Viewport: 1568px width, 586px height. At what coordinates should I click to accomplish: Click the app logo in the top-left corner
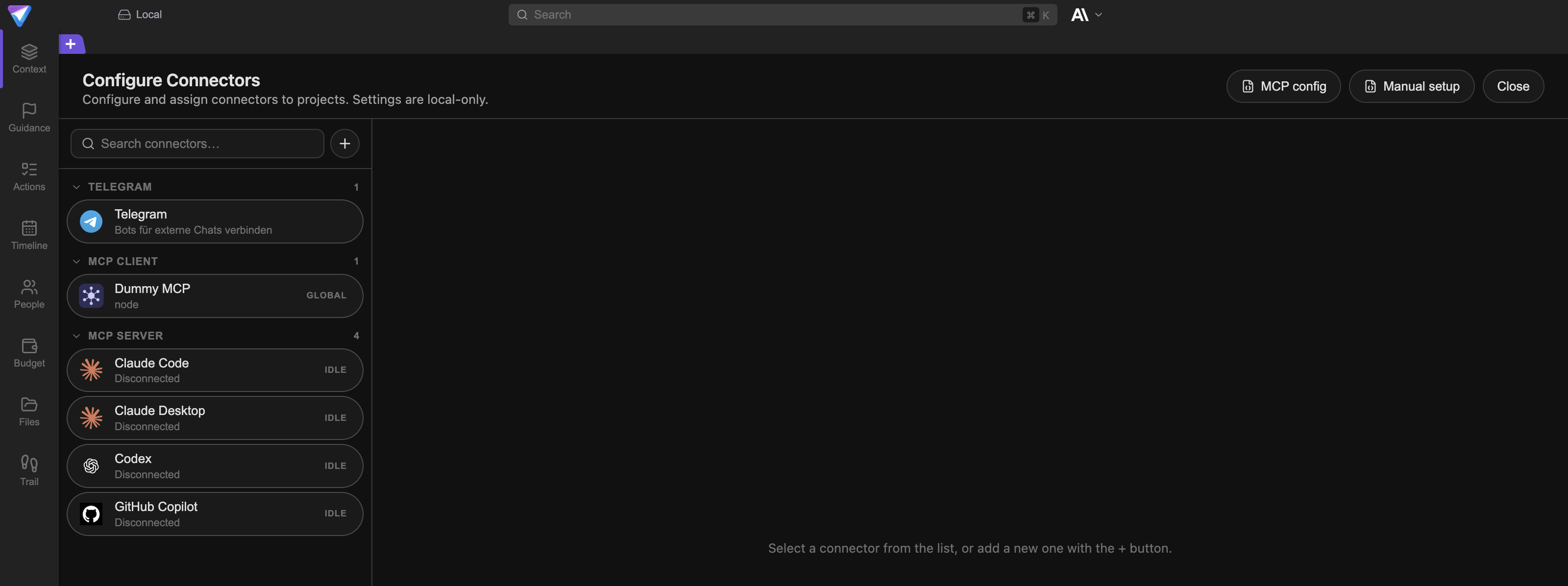tap(20, 15)
